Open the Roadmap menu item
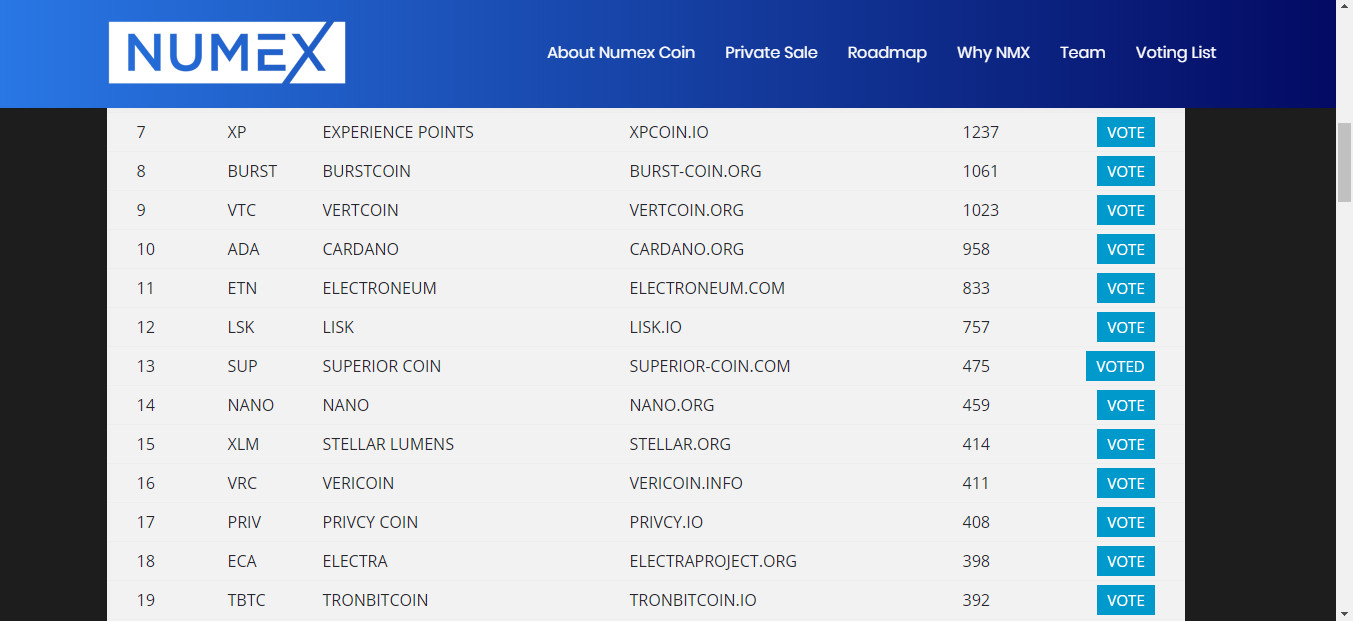 pos(887,52)
